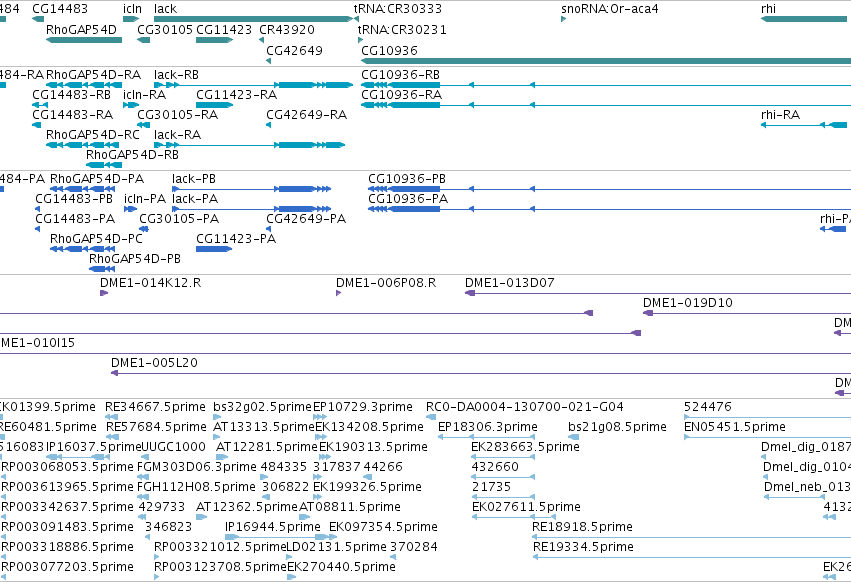
Task: Click the lack-RA transcript label
Action: 177,135
